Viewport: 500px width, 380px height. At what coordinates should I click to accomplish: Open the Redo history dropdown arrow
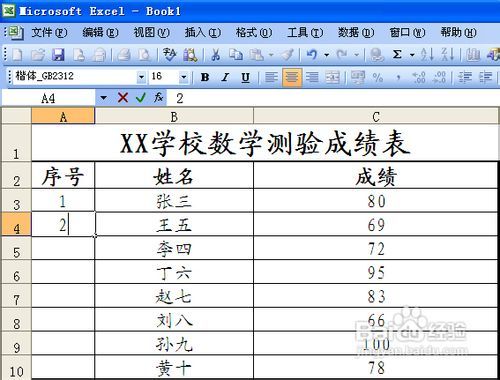point(357,55)
